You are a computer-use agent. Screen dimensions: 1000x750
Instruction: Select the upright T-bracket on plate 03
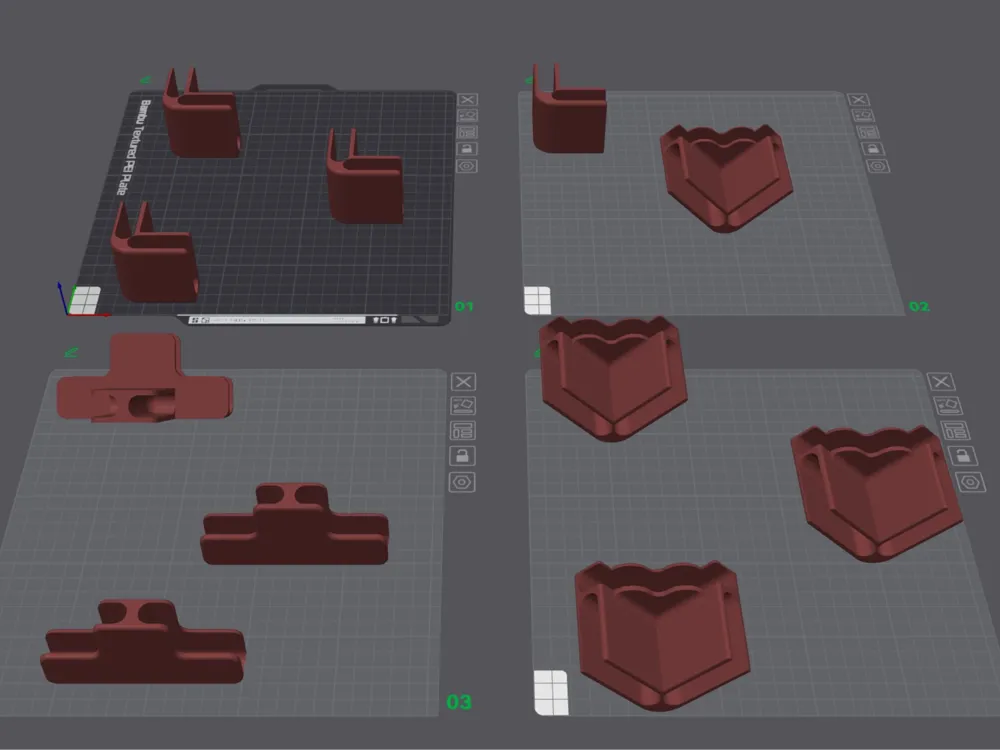[144, 377]
